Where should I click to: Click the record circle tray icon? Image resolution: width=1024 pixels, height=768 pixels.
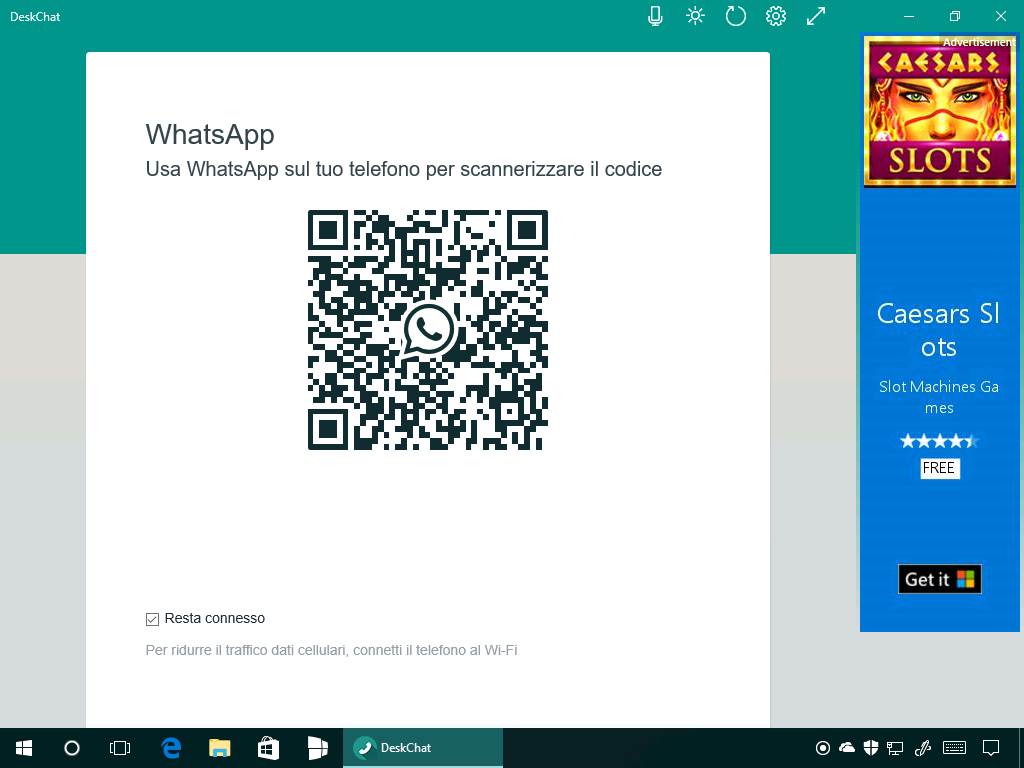(823, 748)
